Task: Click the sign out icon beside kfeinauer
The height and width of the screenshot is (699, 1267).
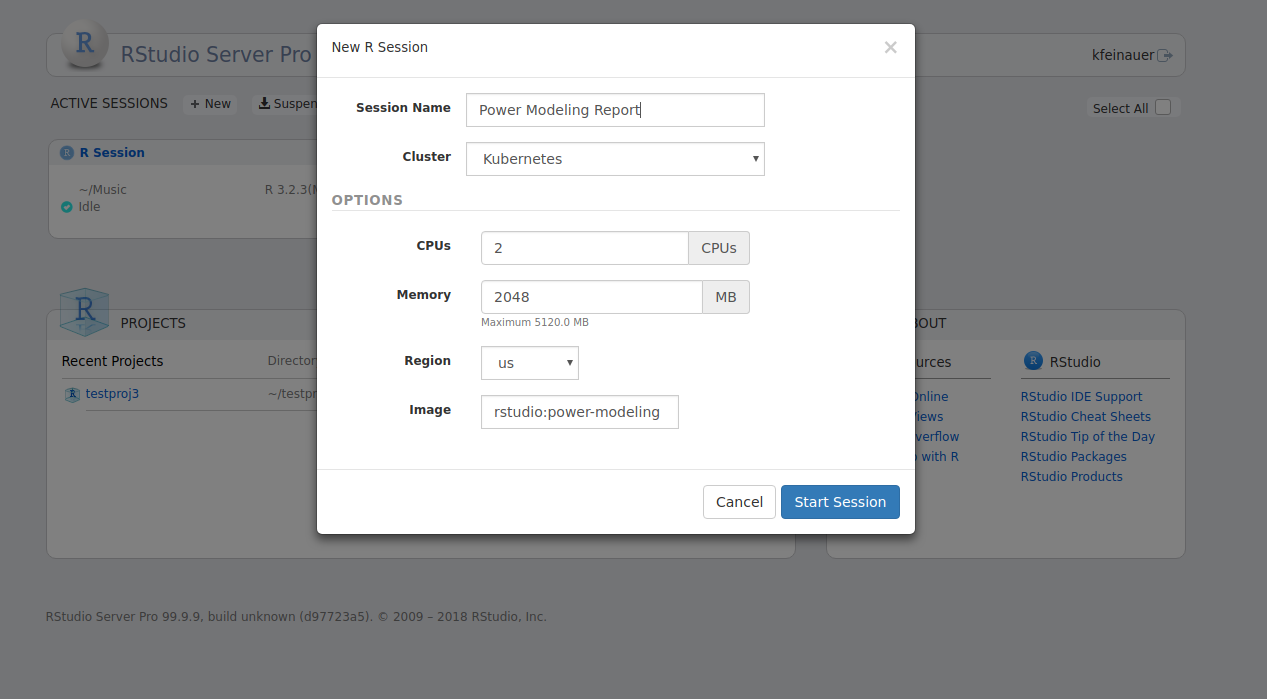Action: tap(1165, 56)
